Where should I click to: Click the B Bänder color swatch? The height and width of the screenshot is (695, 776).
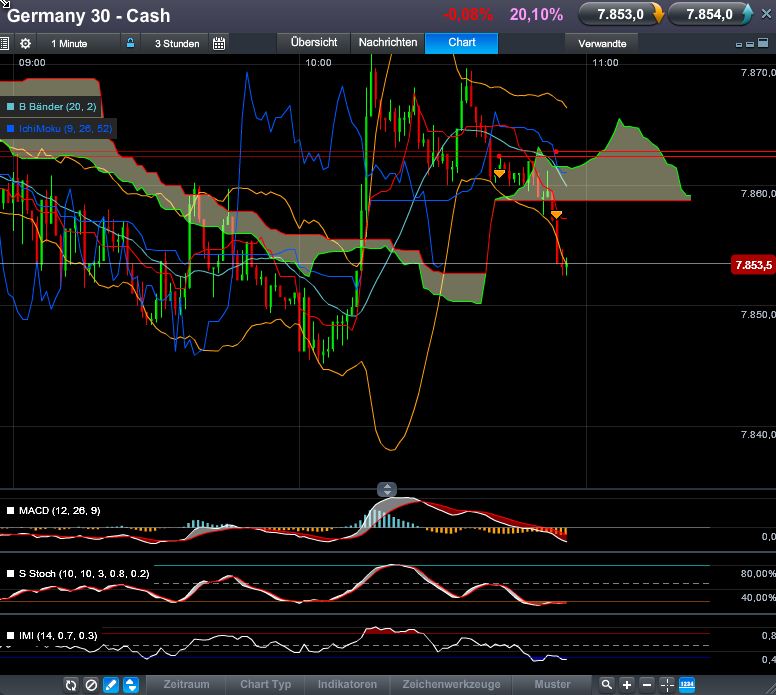[10, 106]
